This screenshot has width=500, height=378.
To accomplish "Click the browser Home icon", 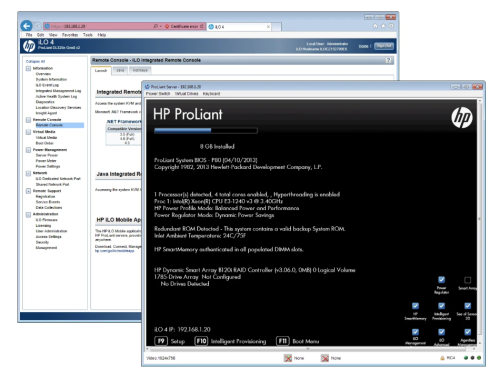I will 375,26.
